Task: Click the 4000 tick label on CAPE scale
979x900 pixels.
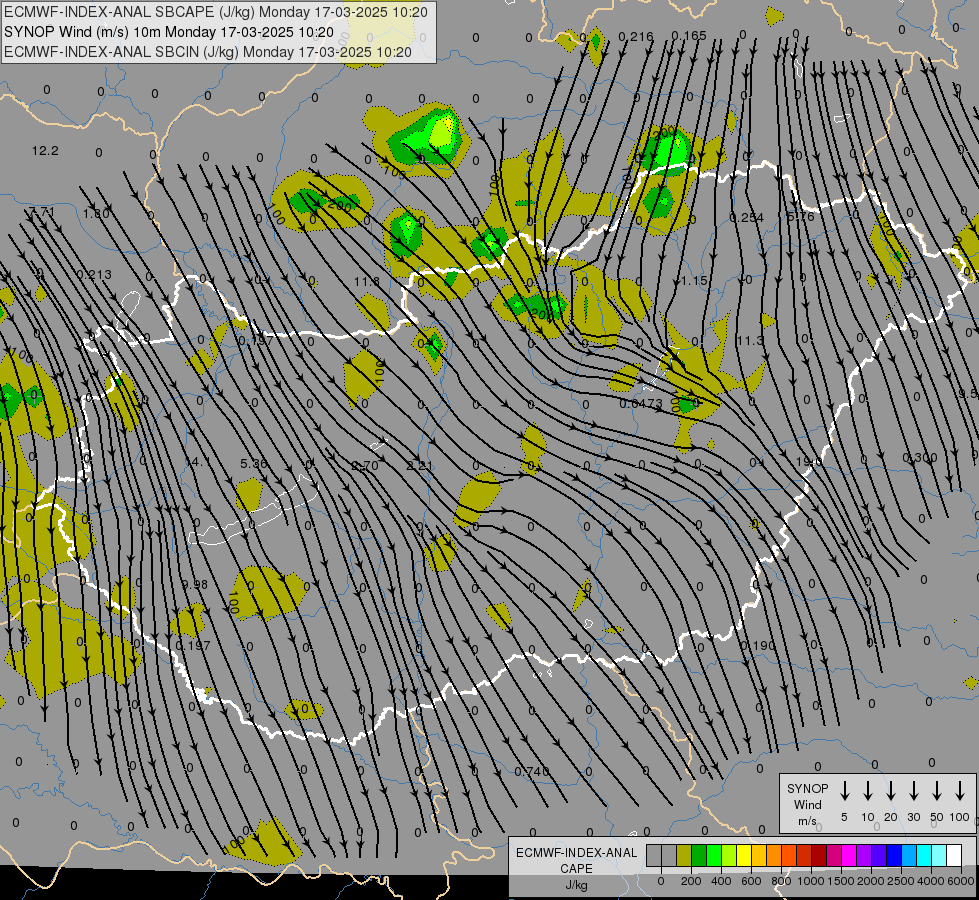Action: (x=931, y=881)
